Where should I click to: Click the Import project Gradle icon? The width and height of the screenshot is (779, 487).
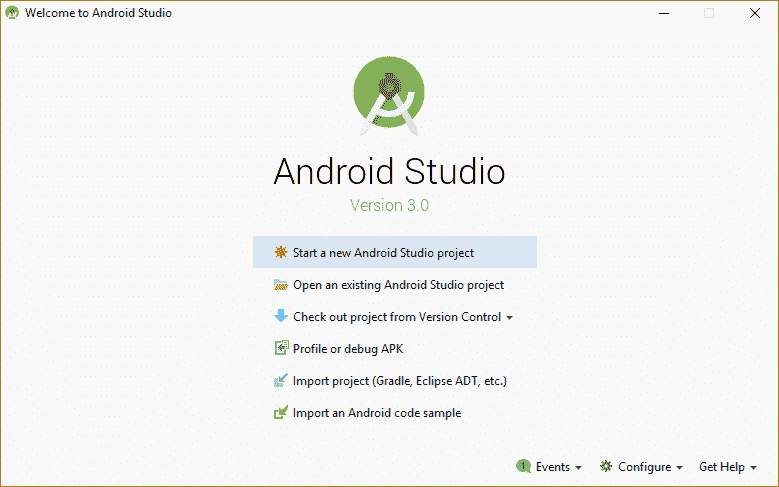[x=281, y=380]
